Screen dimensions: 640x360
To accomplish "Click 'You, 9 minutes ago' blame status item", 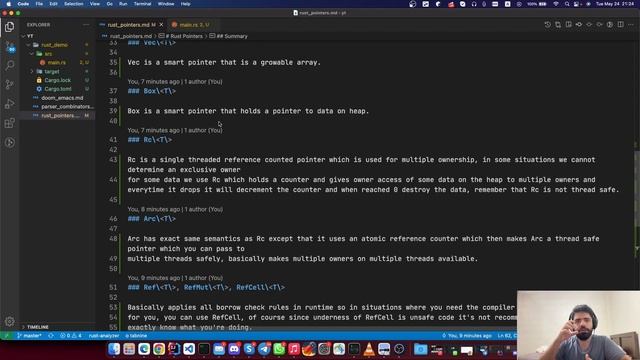I will click(467, 336).
